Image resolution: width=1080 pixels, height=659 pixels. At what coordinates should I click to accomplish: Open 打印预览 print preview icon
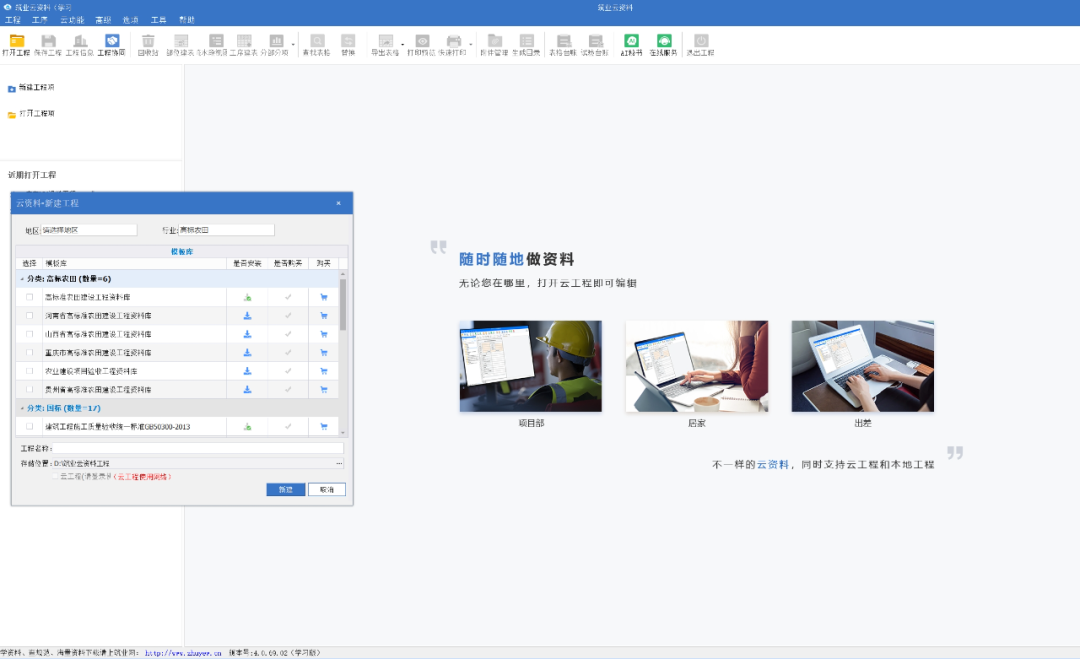[x=422, y=45]
